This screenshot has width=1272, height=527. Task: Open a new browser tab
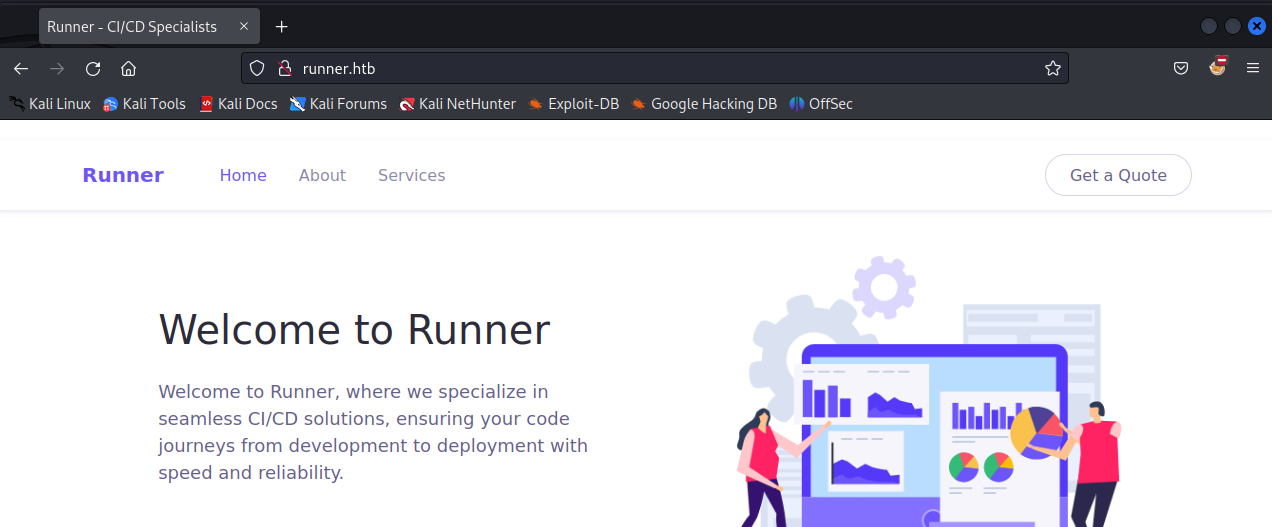click(281, 27)
